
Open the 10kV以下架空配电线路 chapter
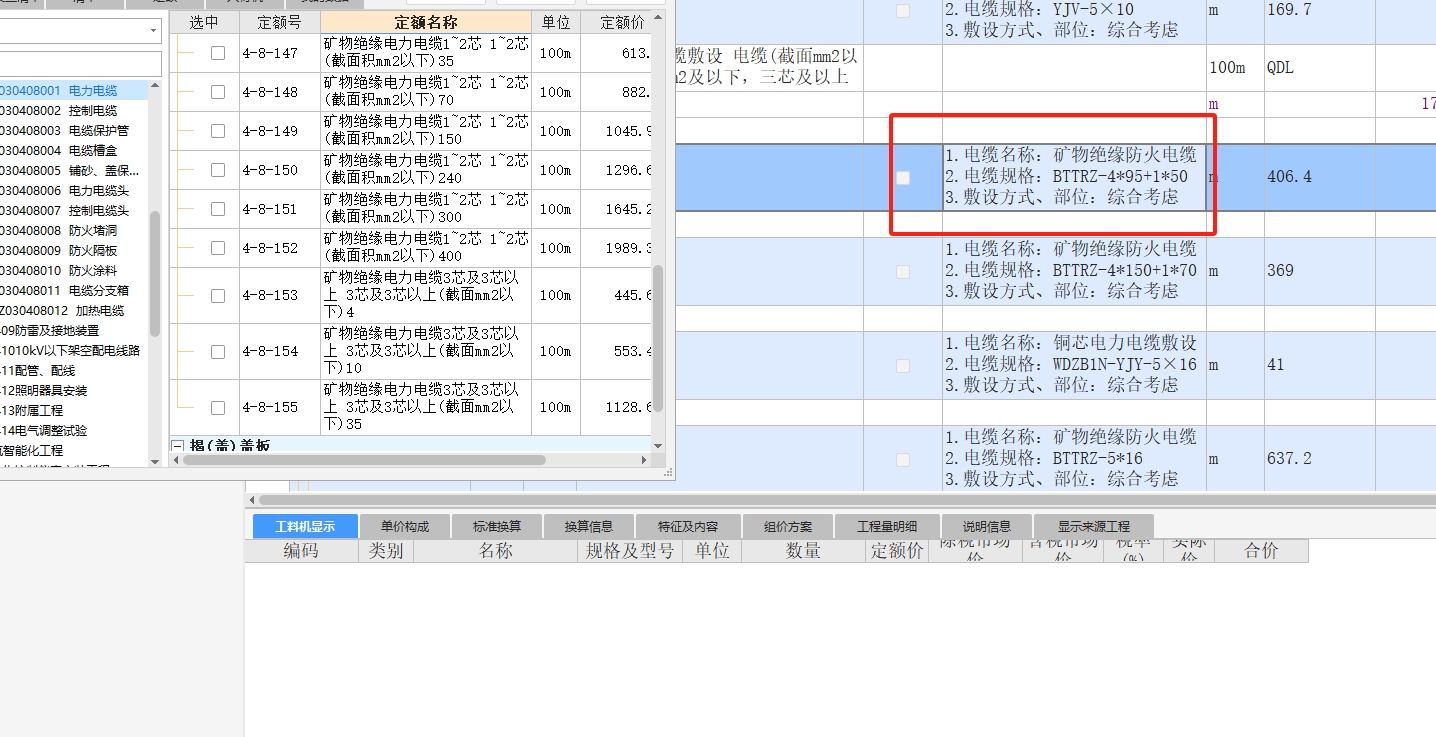70,351
